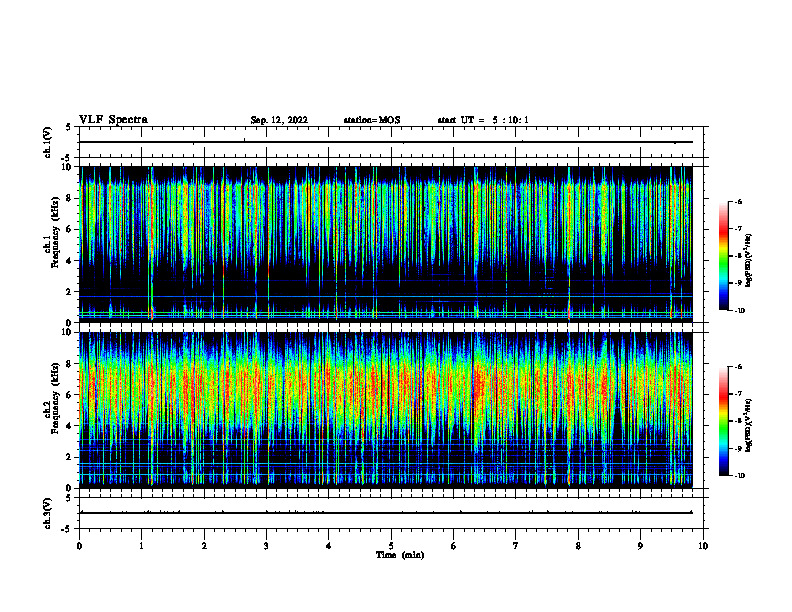Click time axis tick label "3"
Image resolution: width=792 pixels, height=612 pixels.
pos(266,546)
